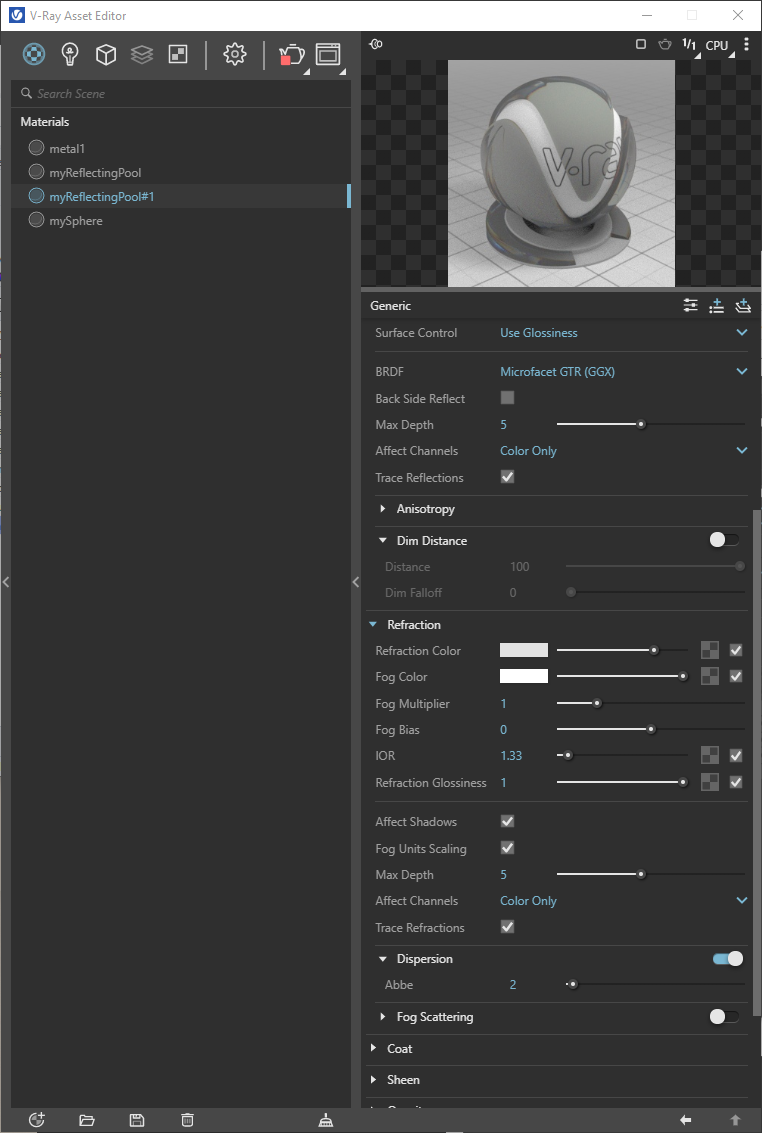
Task: Click the teapot Render button
Action: [291, 55]
